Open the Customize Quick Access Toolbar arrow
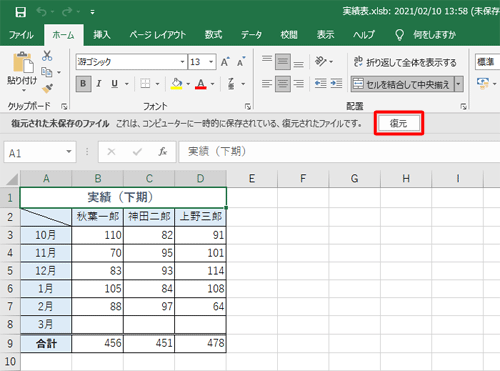 coord(92,12)
